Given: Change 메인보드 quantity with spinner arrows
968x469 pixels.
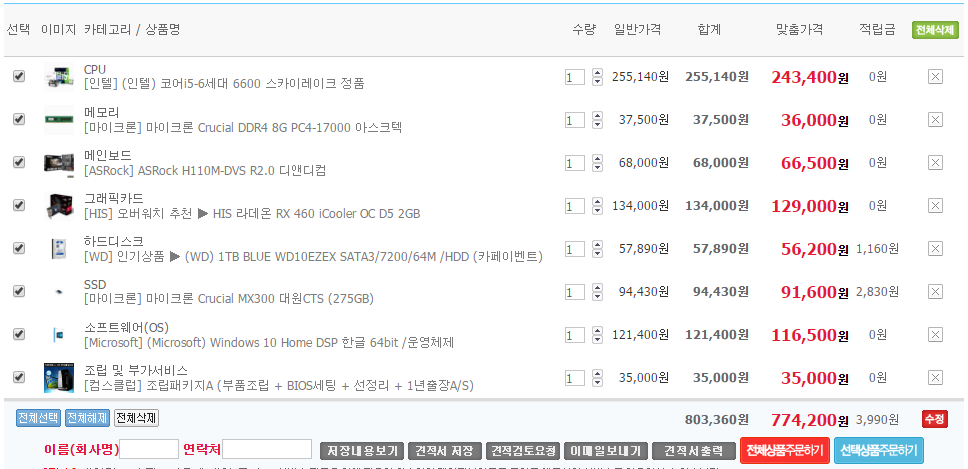Looking at the screenshot, I should coord(597,163).
